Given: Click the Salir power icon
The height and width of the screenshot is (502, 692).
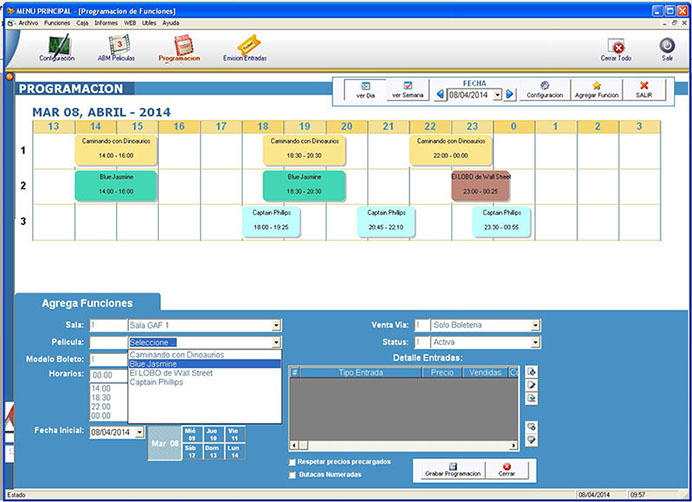Looking at the screenshot, I should click(666, 48).
